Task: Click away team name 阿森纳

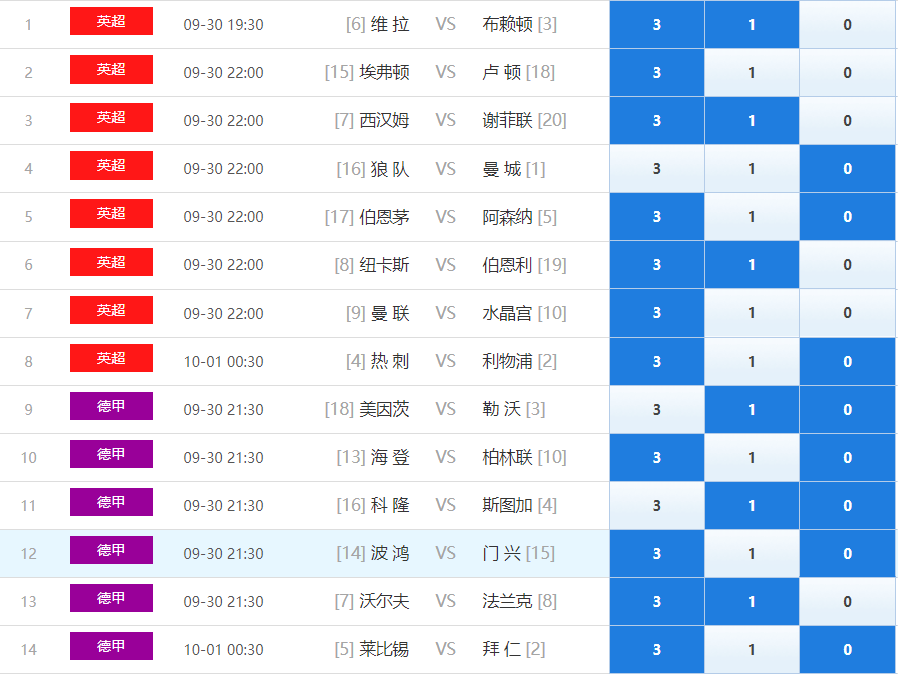Action: coord(507,217)
